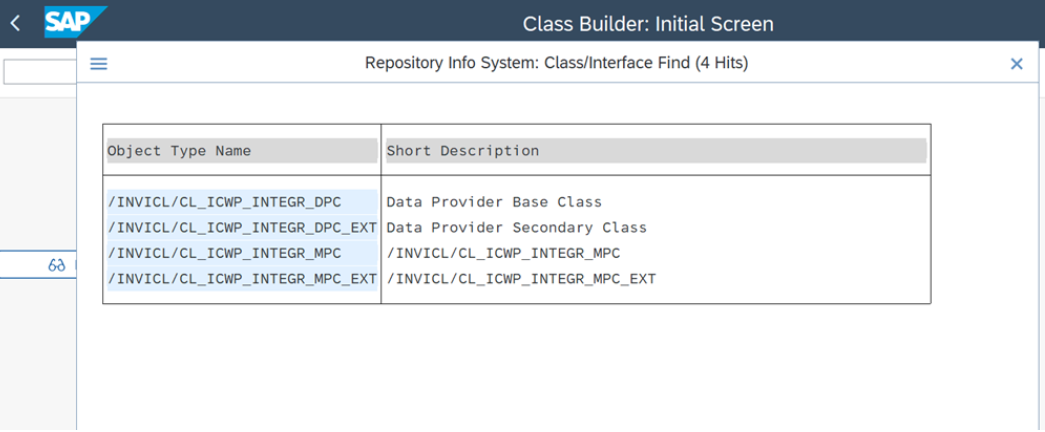Click the glasses display icon
The image size is (1045, 432).
click(56, 266)
